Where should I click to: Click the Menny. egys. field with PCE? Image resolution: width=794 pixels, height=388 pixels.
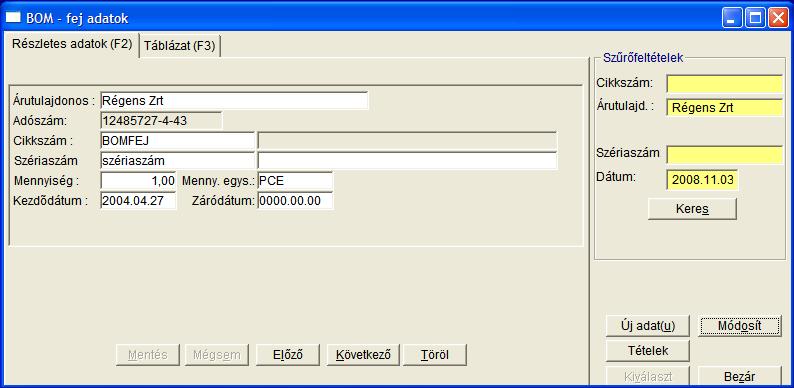295,180
